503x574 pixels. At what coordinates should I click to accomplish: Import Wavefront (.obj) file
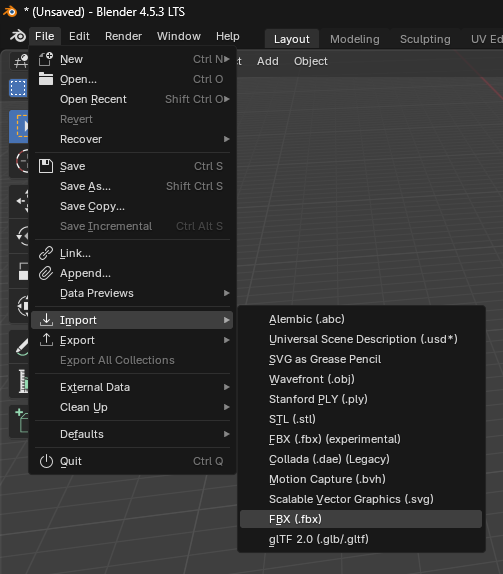coord(361,379)
